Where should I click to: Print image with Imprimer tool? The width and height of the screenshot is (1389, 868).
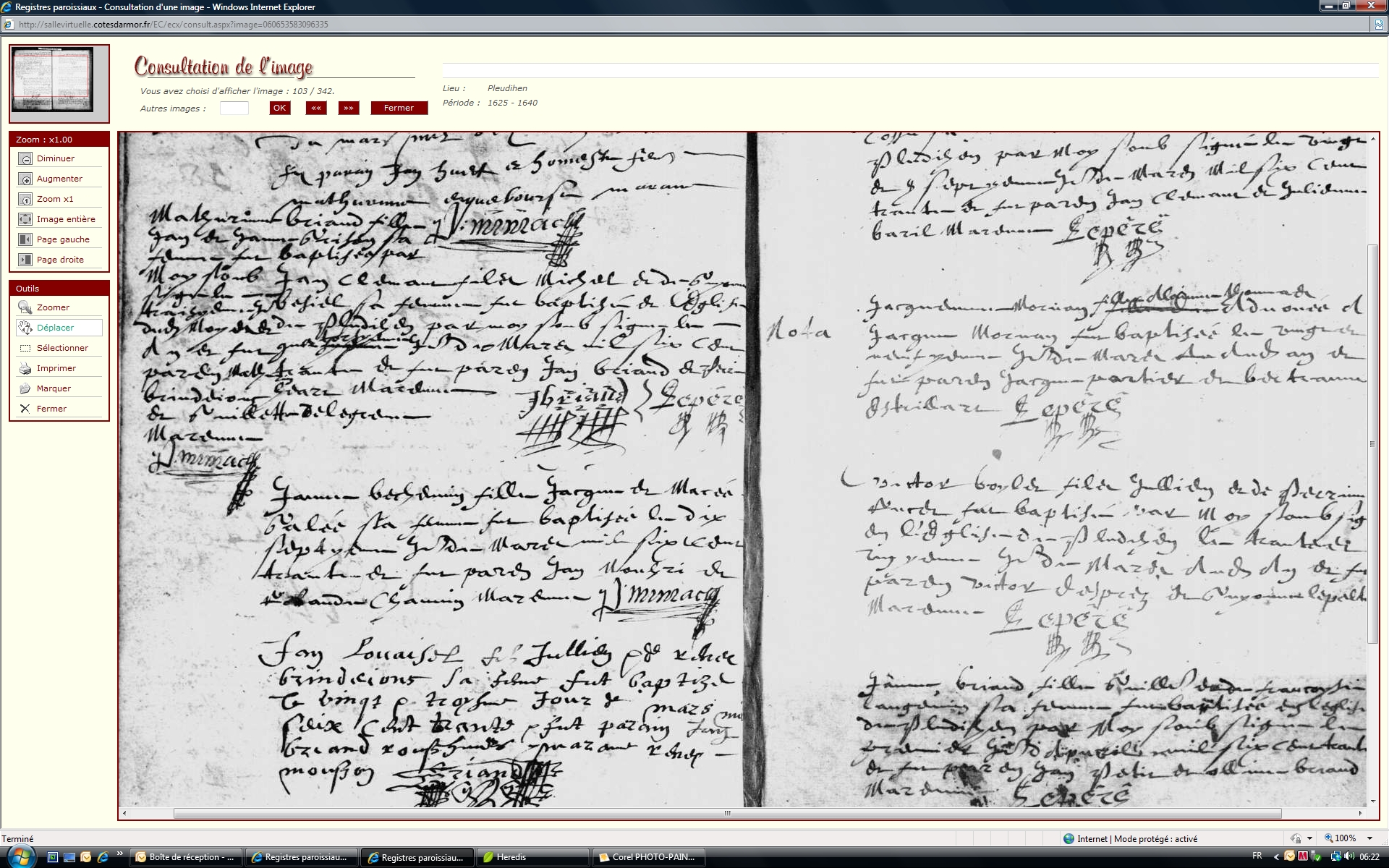click(25, 368)
